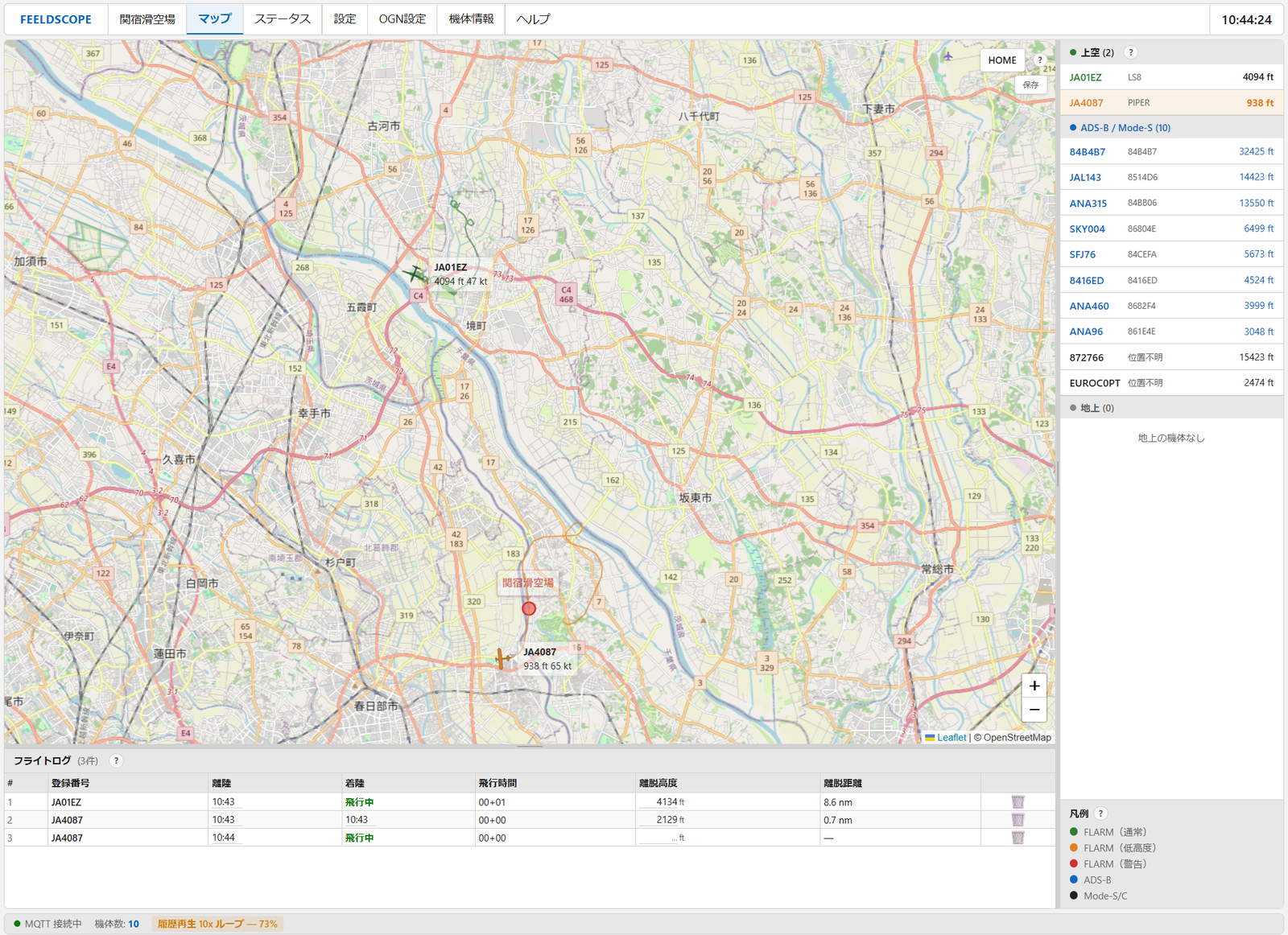
Task: Select 8416ED in ADS-B list
Action: (x=1171, y=280)
